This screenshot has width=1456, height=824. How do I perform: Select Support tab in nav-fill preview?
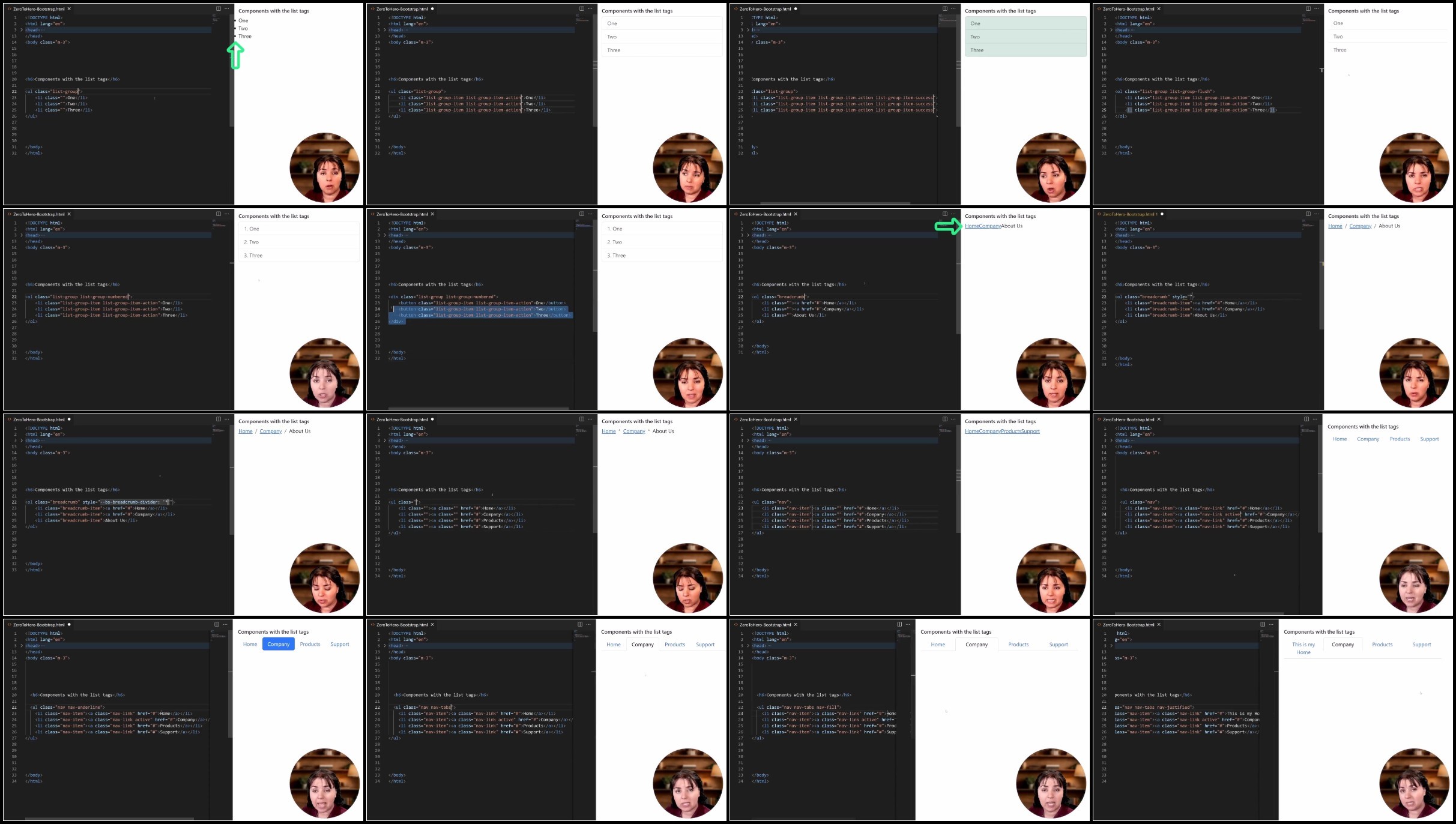(x=1059, y=645)
